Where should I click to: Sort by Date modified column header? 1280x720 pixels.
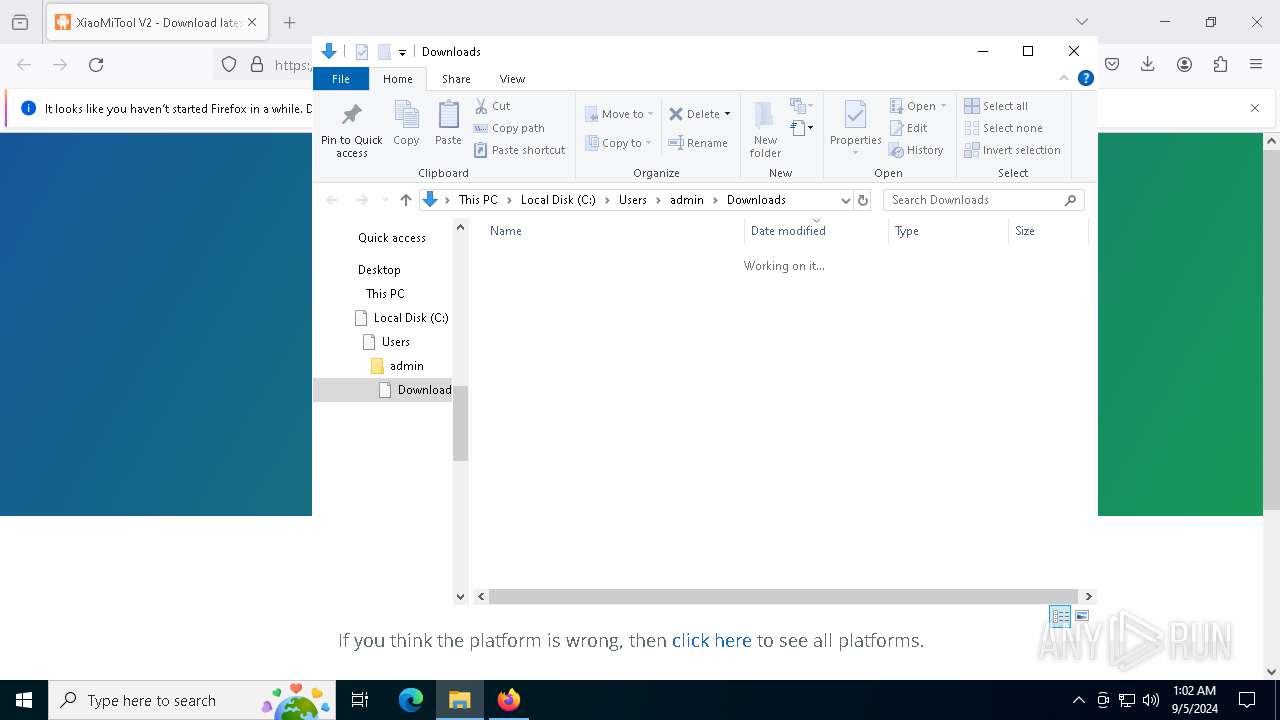[x=816, y=231]
